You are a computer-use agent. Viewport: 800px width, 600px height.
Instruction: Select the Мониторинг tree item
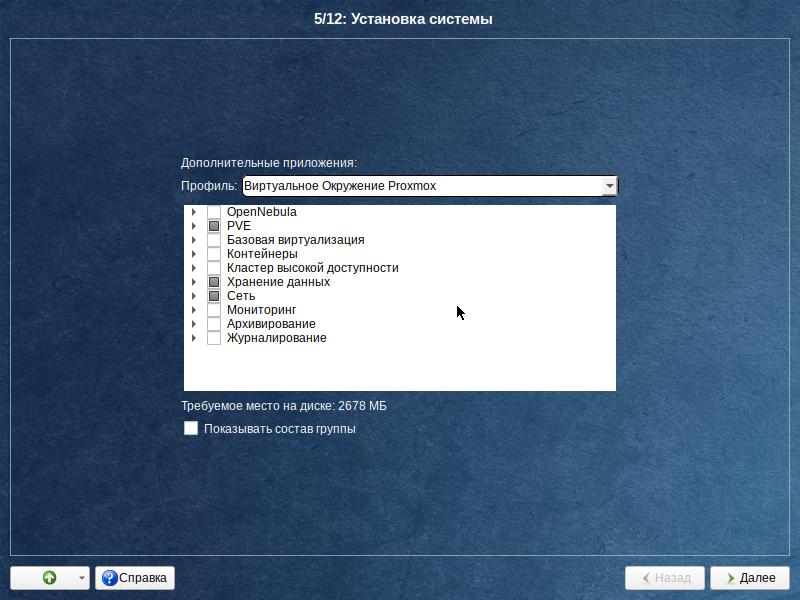(x=261, y=310)
